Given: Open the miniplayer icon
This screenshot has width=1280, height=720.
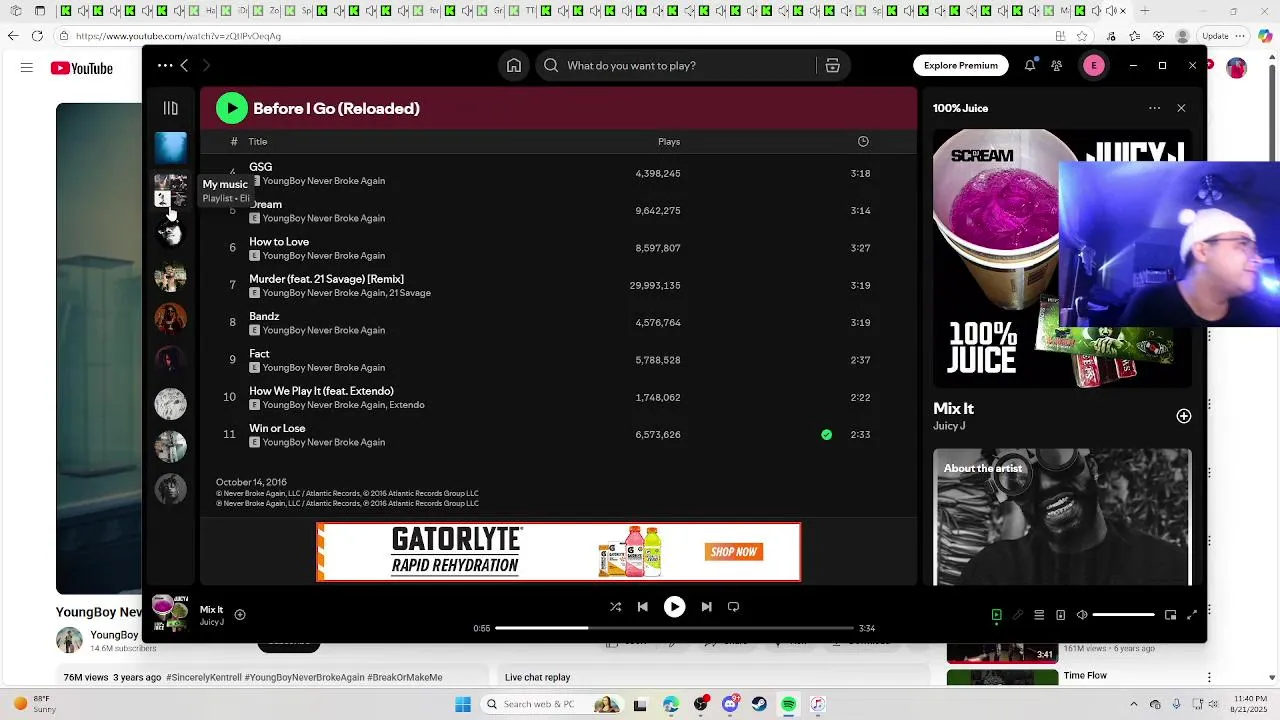Looking at the screenshot, I should tap(1170, 615).
